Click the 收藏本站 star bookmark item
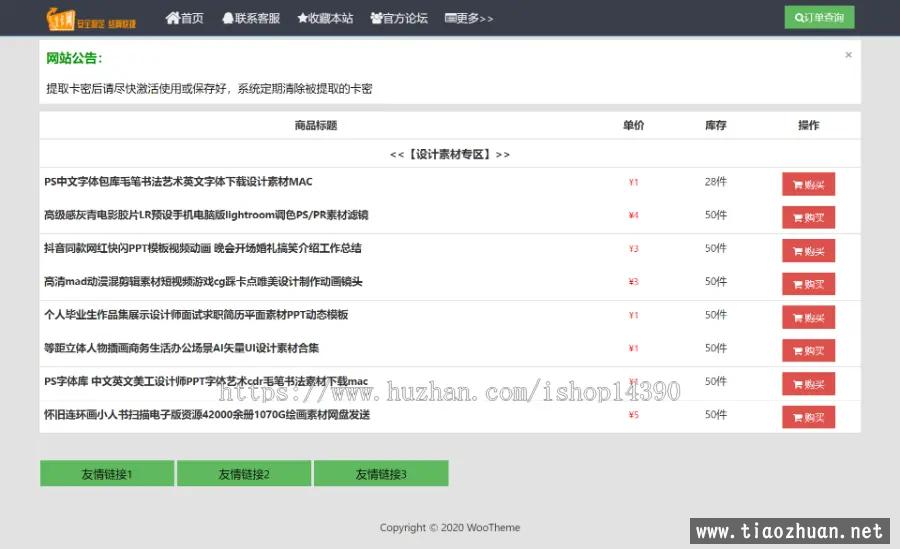Viewport: 900px width, 549px height. tap(325, 18)
